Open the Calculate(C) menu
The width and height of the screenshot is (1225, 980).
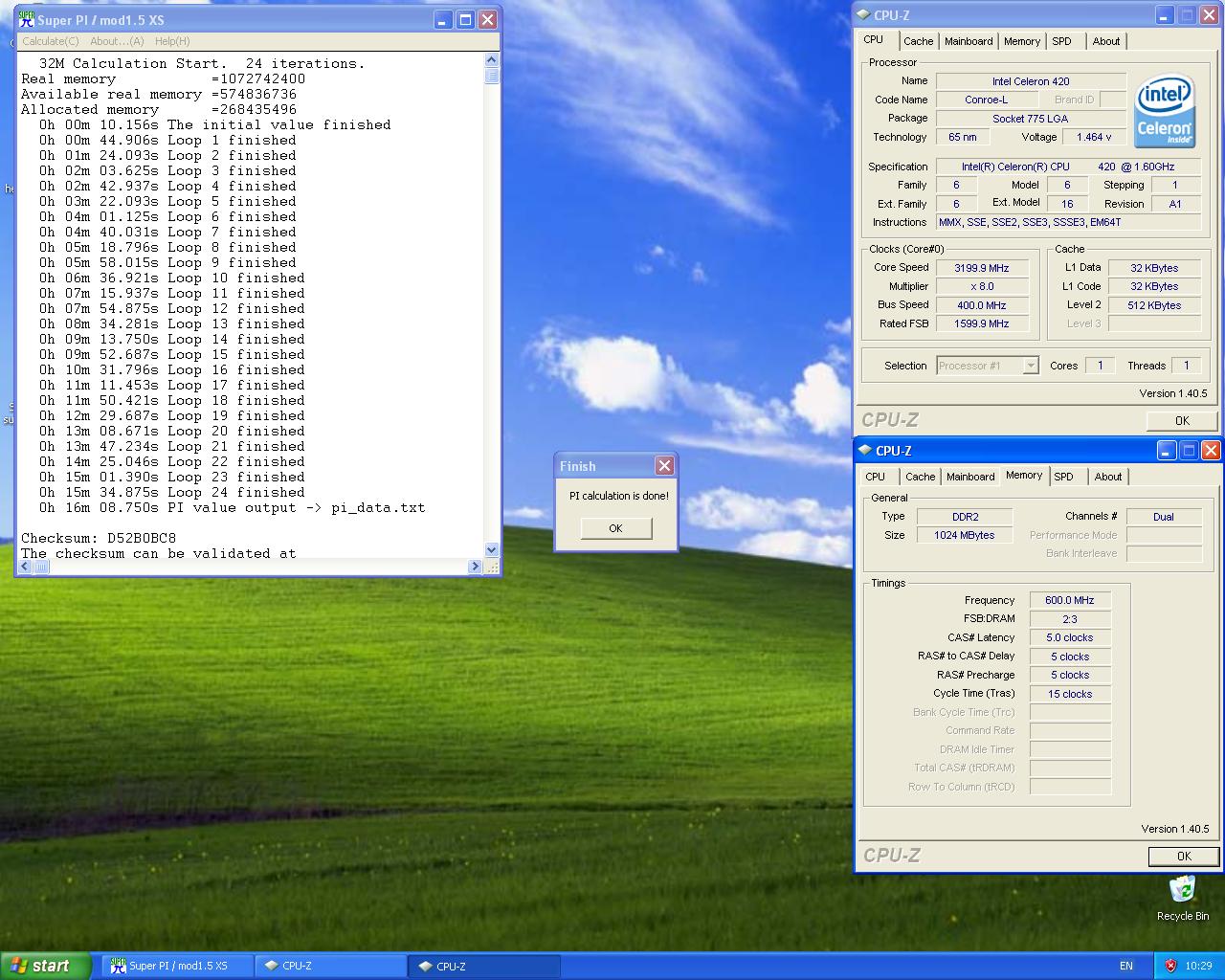51,41
